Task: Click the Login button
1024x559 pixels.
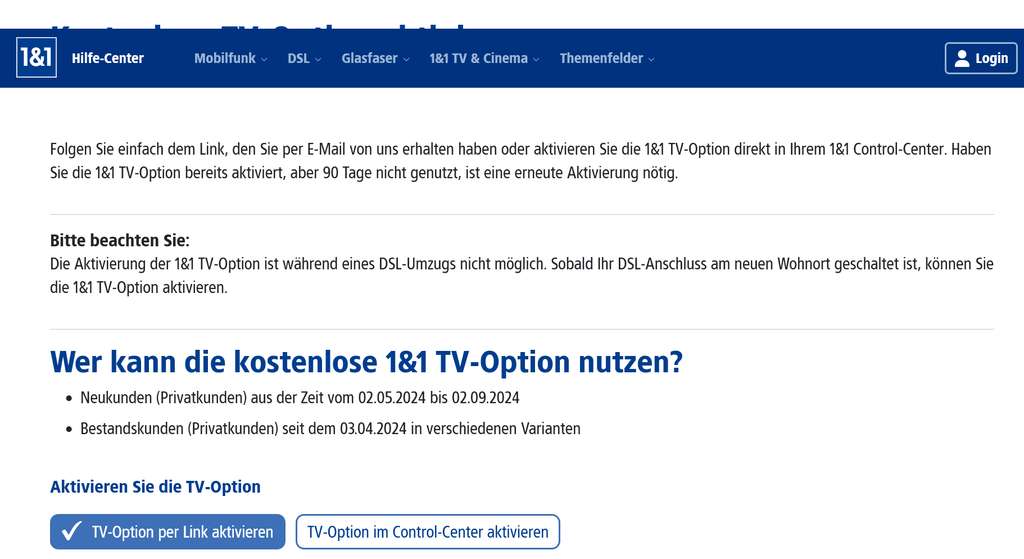Action: click(981, 58)
